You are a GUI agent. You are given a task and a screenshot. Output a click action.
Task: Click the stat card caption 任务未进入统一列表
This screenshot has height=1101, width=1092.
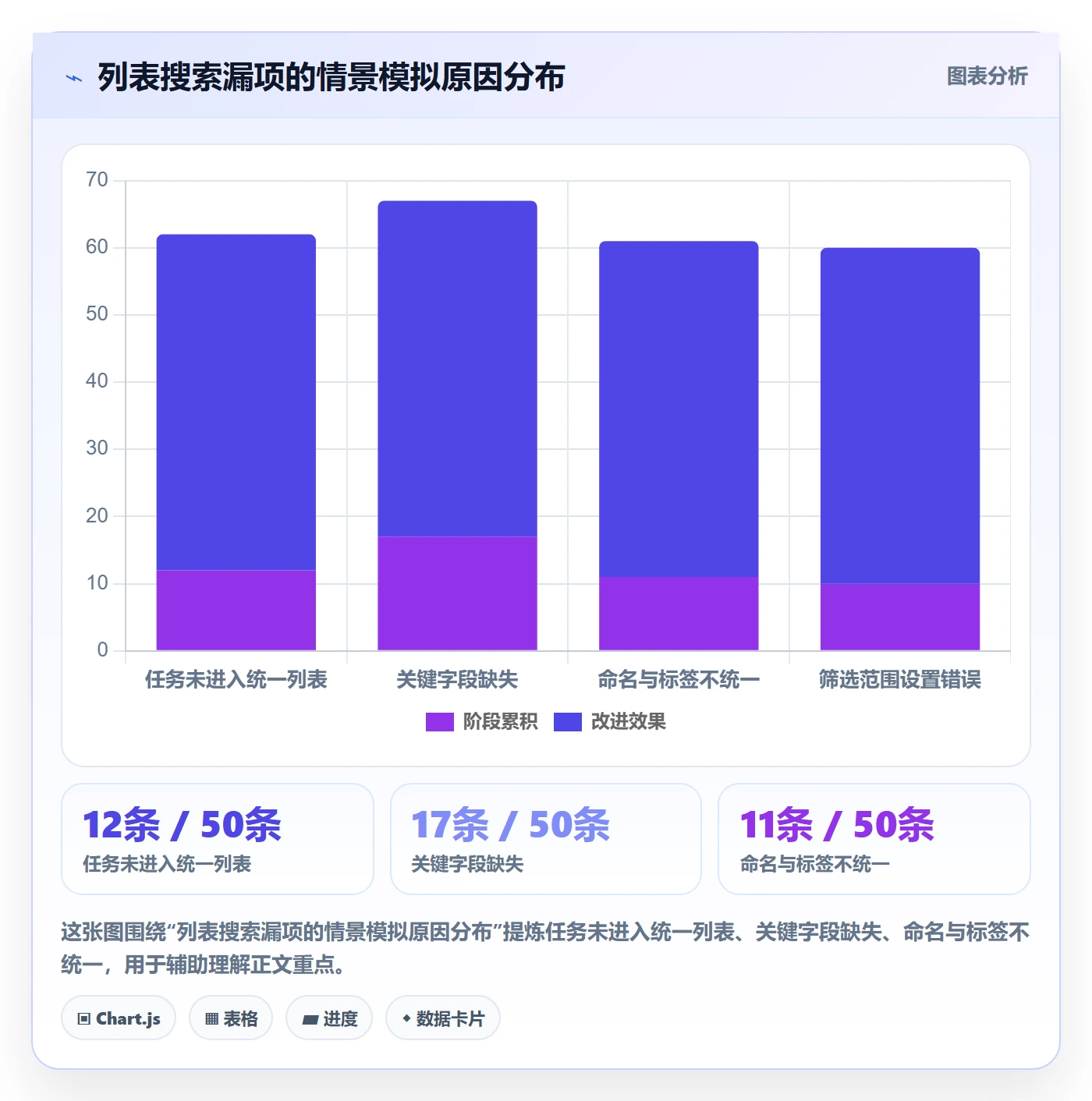coord(167,864)
